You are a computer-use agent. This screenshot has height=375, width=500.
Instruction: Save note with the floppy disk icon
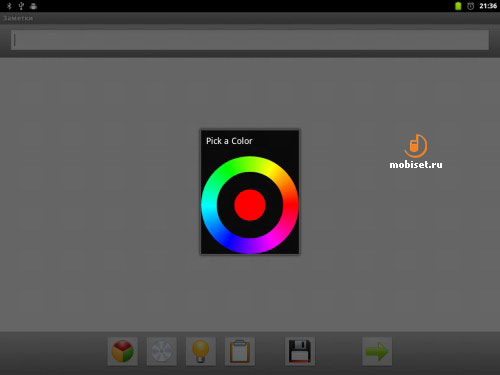tap(300, 351)
